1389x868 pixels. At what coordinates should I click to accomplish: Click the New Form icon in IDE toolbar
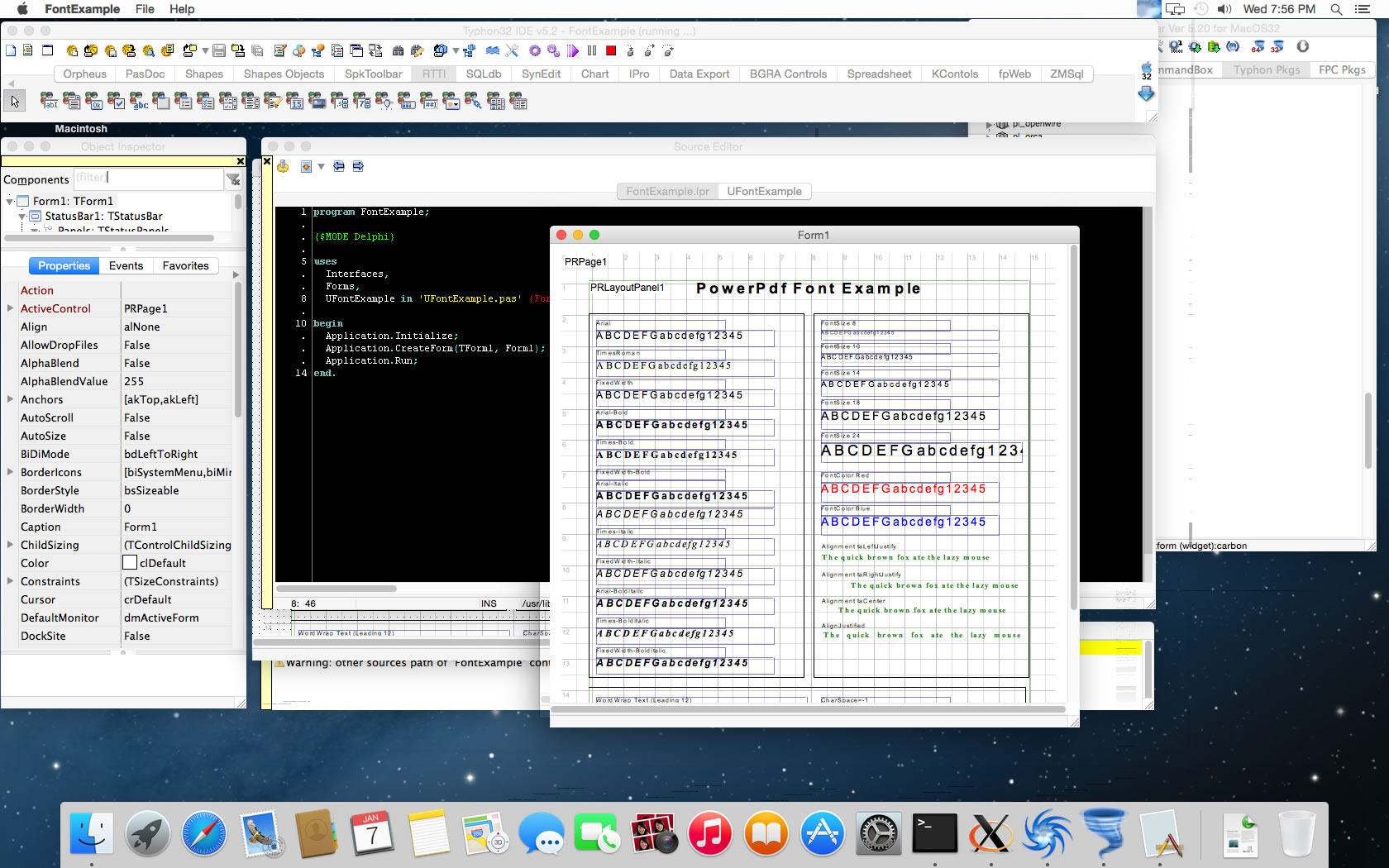click(47, 50)
